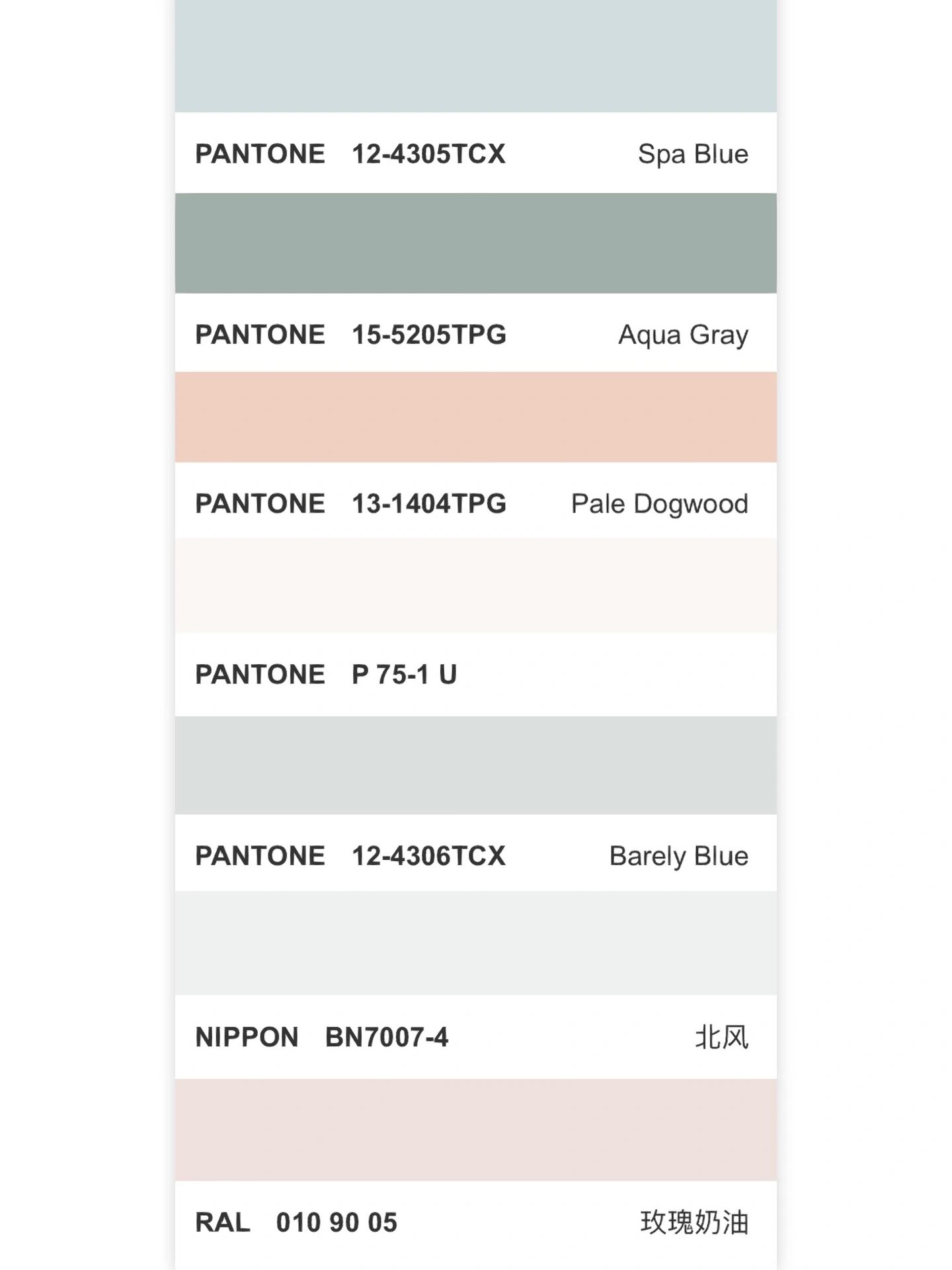Viewport: 952px width, 1270px height.
Task: Select the 15-5205TPG code text
Action: 429,335
